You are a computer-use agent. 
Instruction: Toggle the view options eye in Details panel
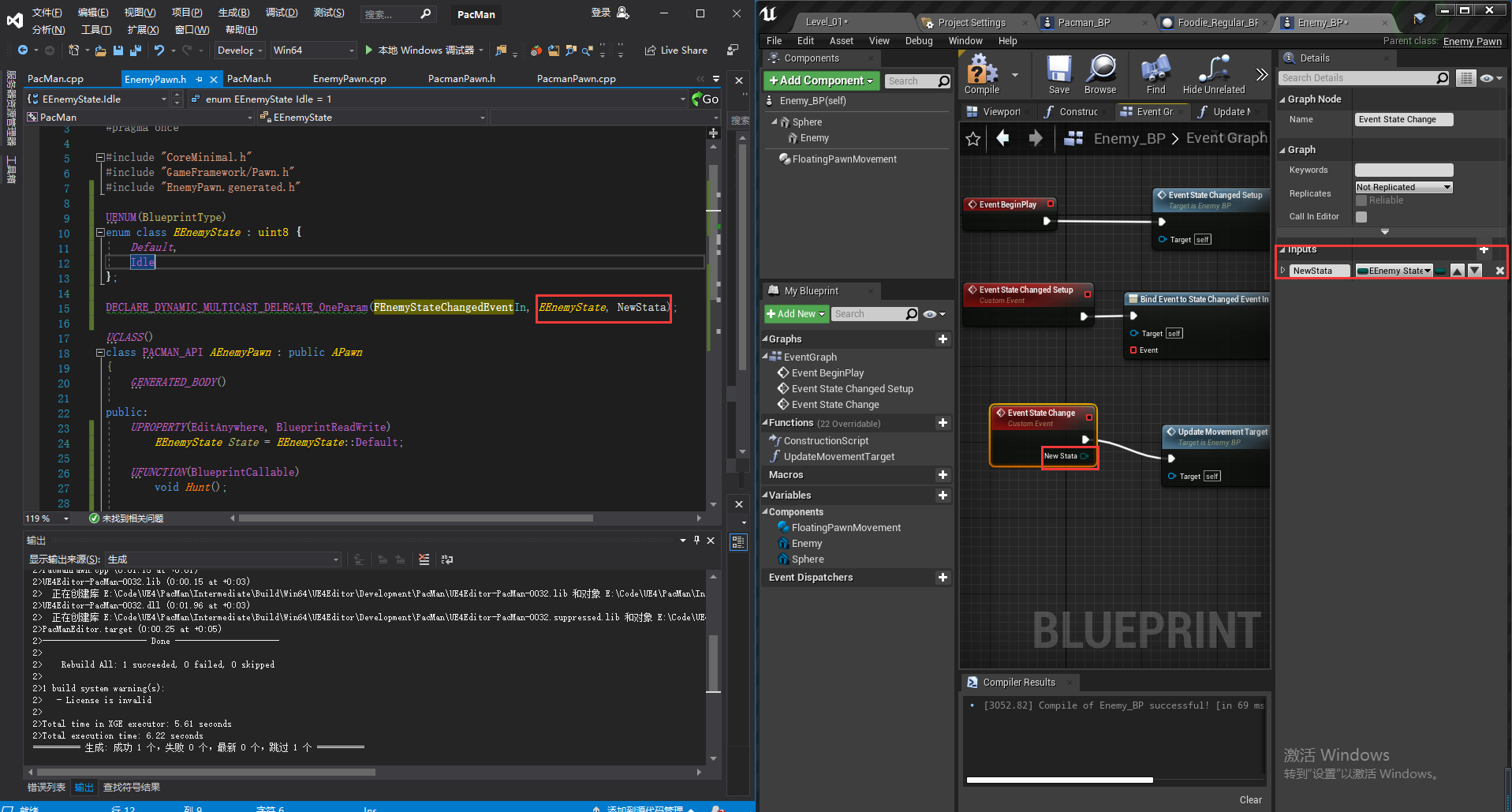click(1486, 77)
